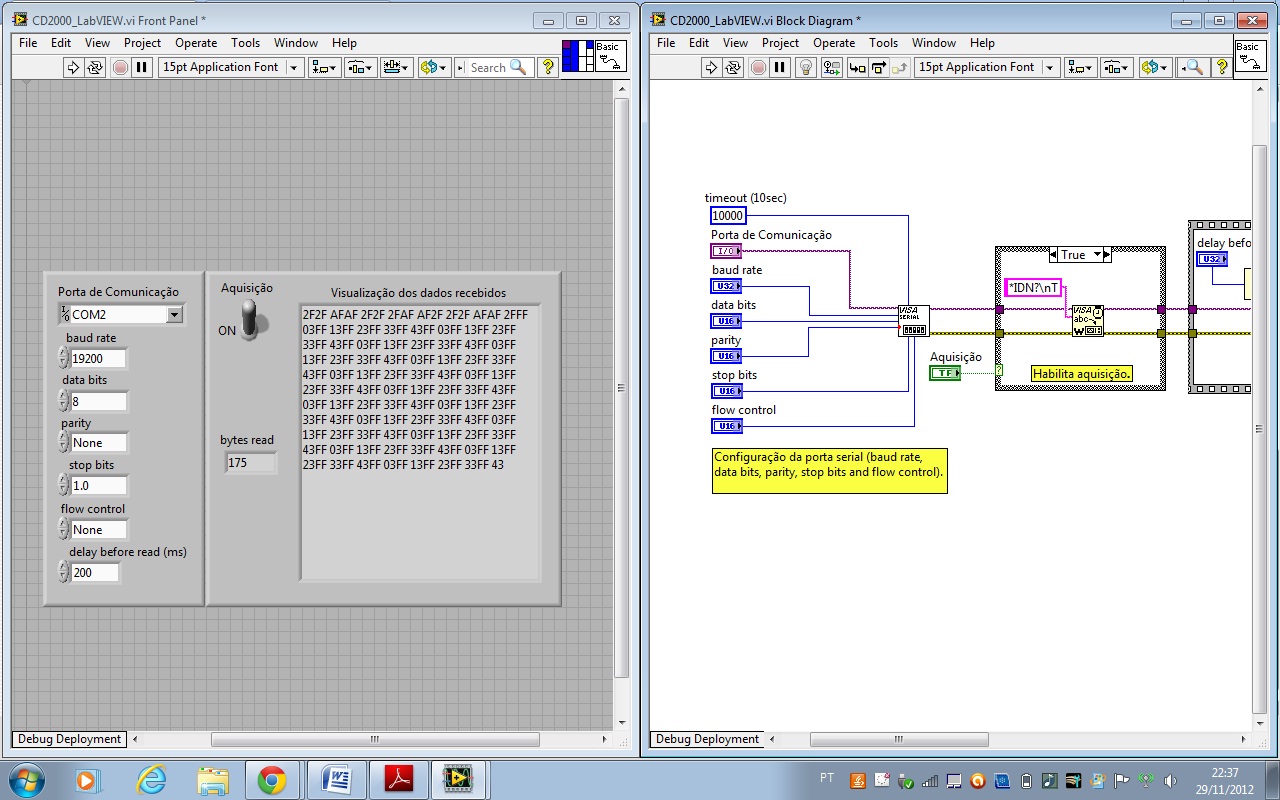Click the Block Diagram horizontal scrollbar thumb

[899, 739]
